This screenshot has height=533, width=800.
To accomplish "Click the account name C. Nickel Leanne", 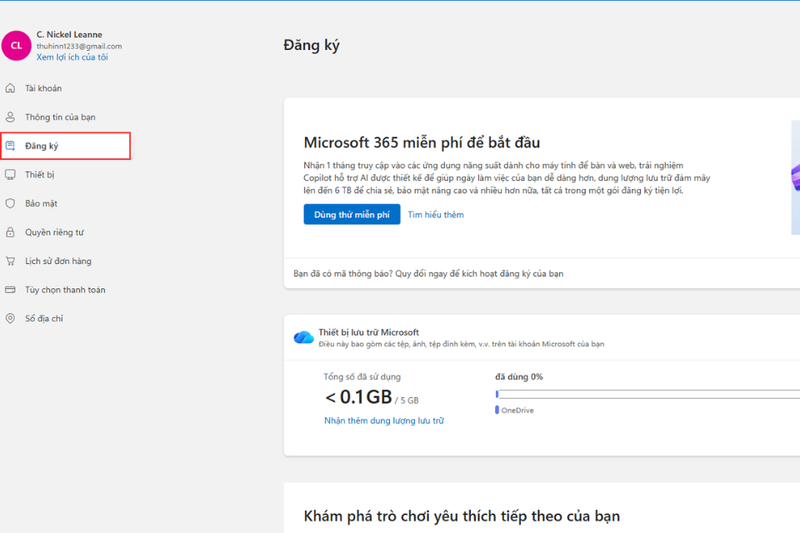I will (69, 34).
